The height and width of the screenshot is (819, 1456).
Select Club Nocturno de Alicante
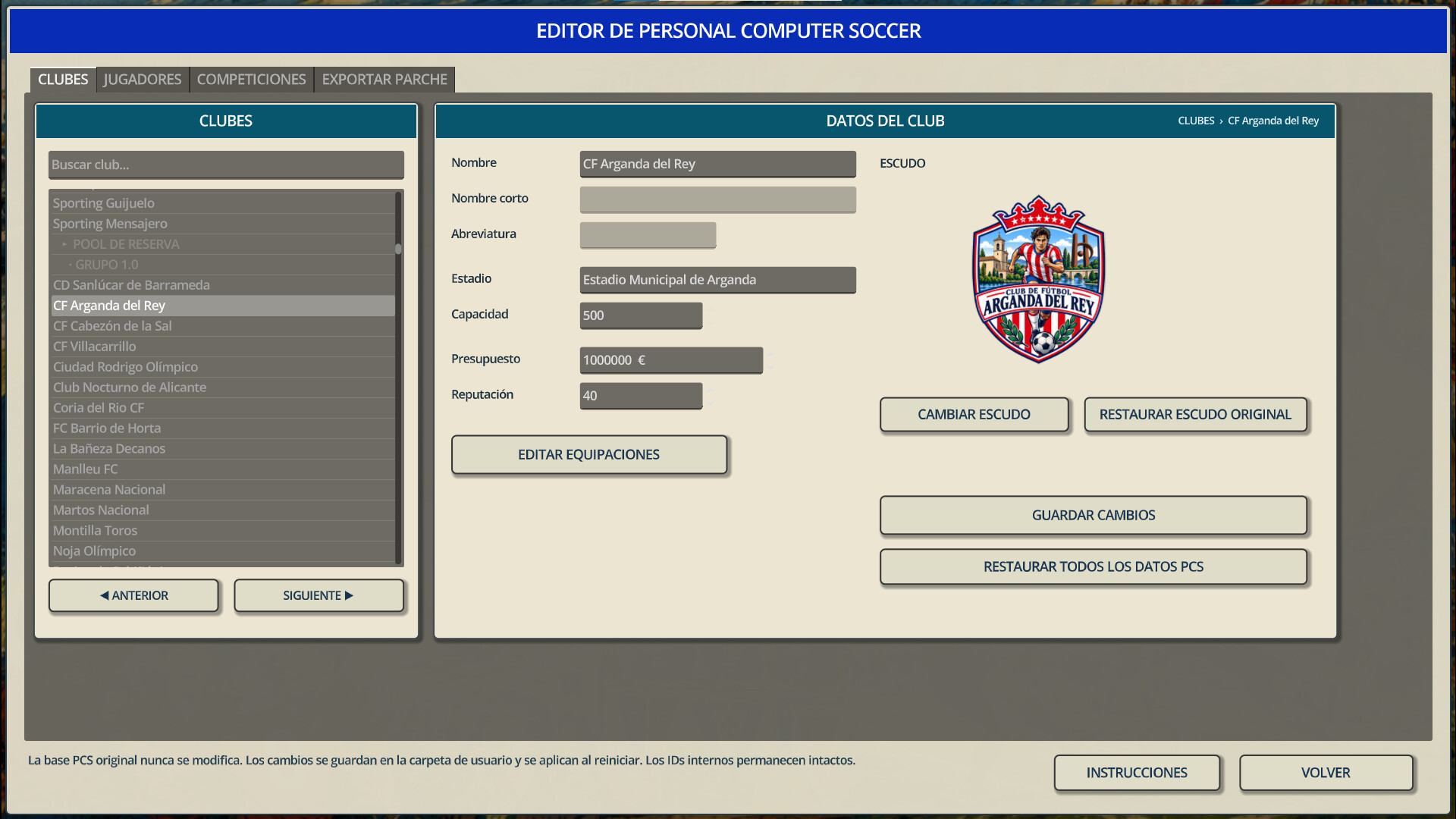[223, 388]
